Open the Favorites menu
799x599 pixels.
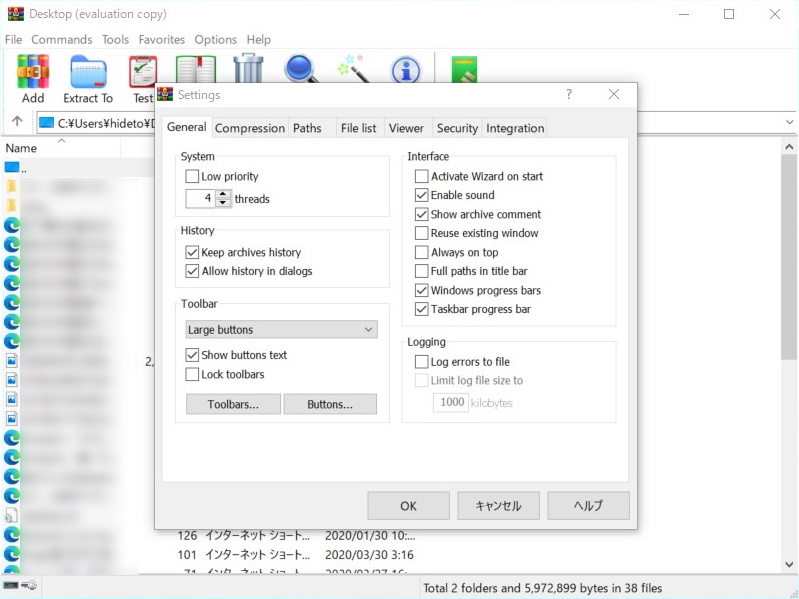[162, 39]
